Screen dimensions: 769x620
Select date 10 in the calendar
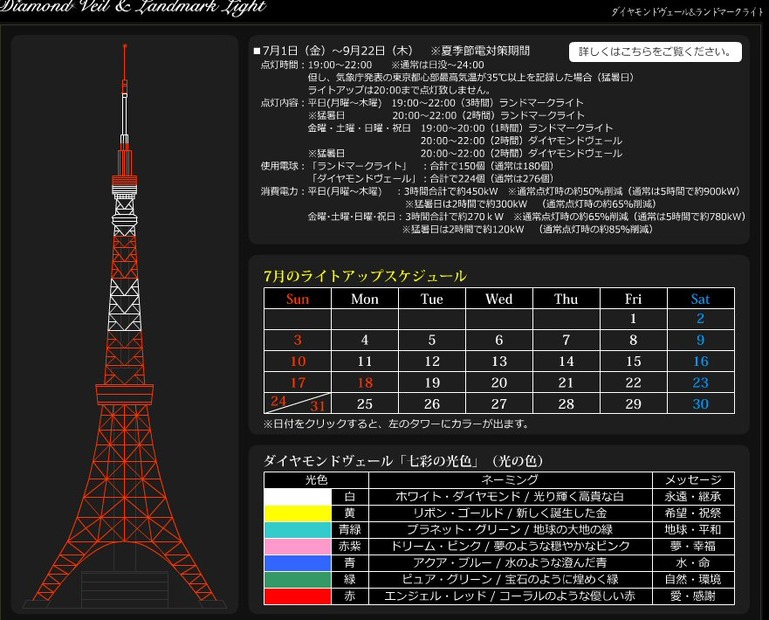click(297, 362)
